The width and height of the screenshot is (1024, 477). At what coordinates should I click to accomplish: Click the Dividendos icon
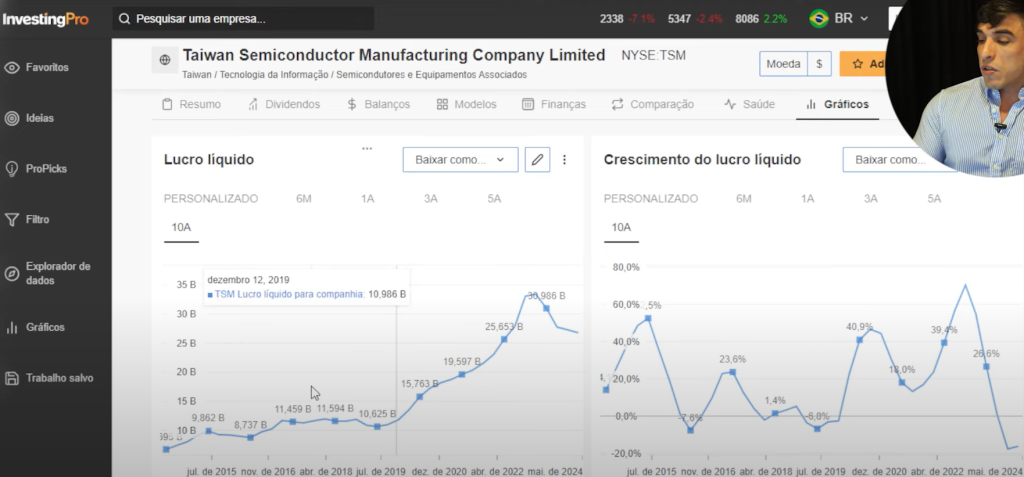coord(253,105)
